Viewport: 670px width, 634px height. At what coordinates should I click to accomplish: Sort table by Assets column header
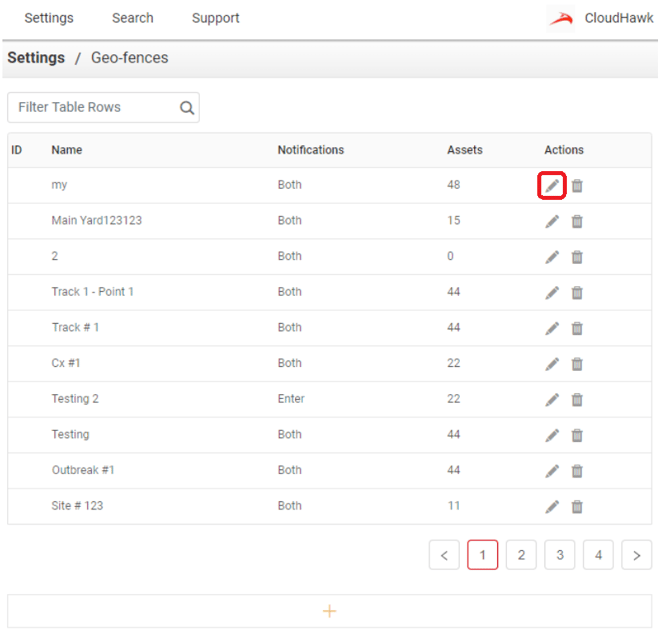(464, 150)
